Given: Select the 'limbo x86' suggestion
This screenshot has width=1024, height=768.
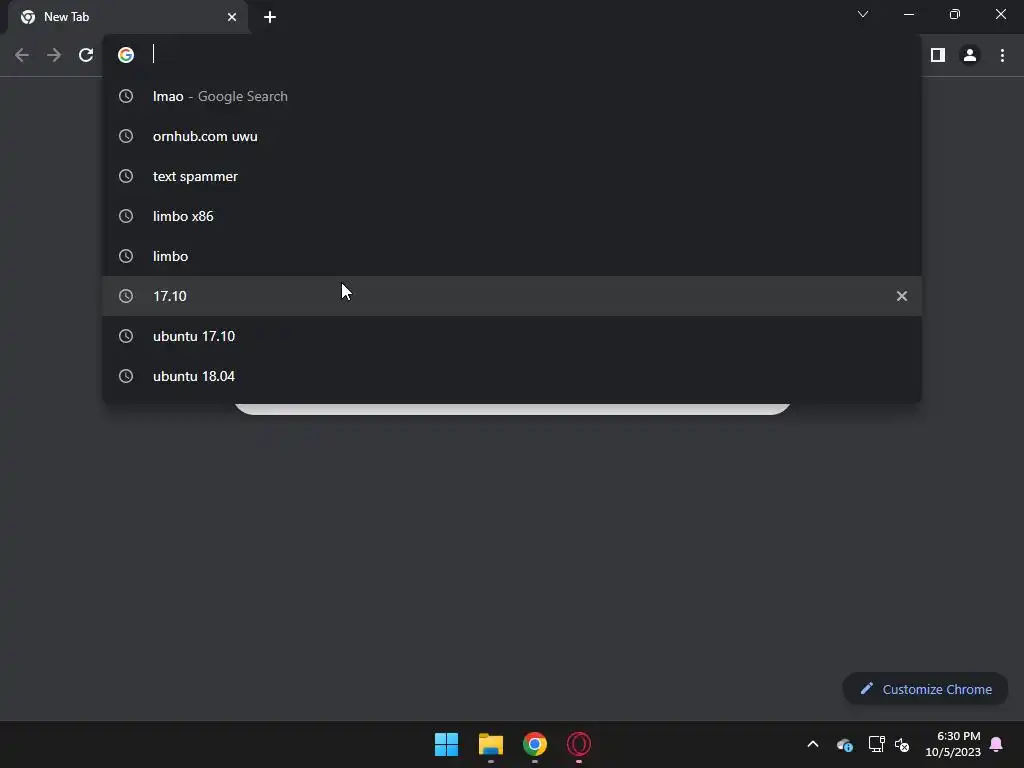Looking at the screenshot, I should (512, 216).
